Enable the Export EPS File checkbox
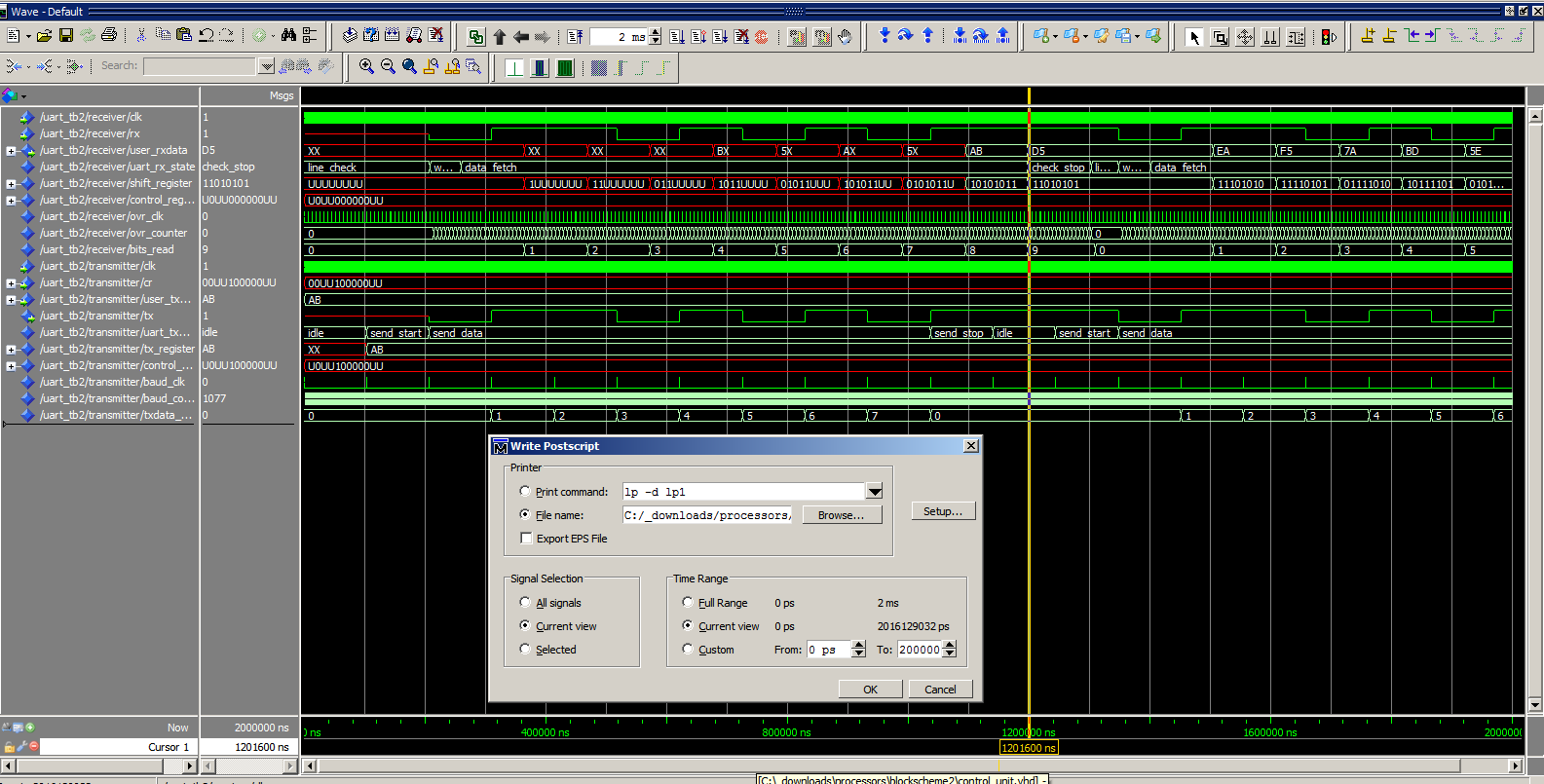Viewport: 1544px width, 784px height. pyautogui.click(x=526, y=539)
